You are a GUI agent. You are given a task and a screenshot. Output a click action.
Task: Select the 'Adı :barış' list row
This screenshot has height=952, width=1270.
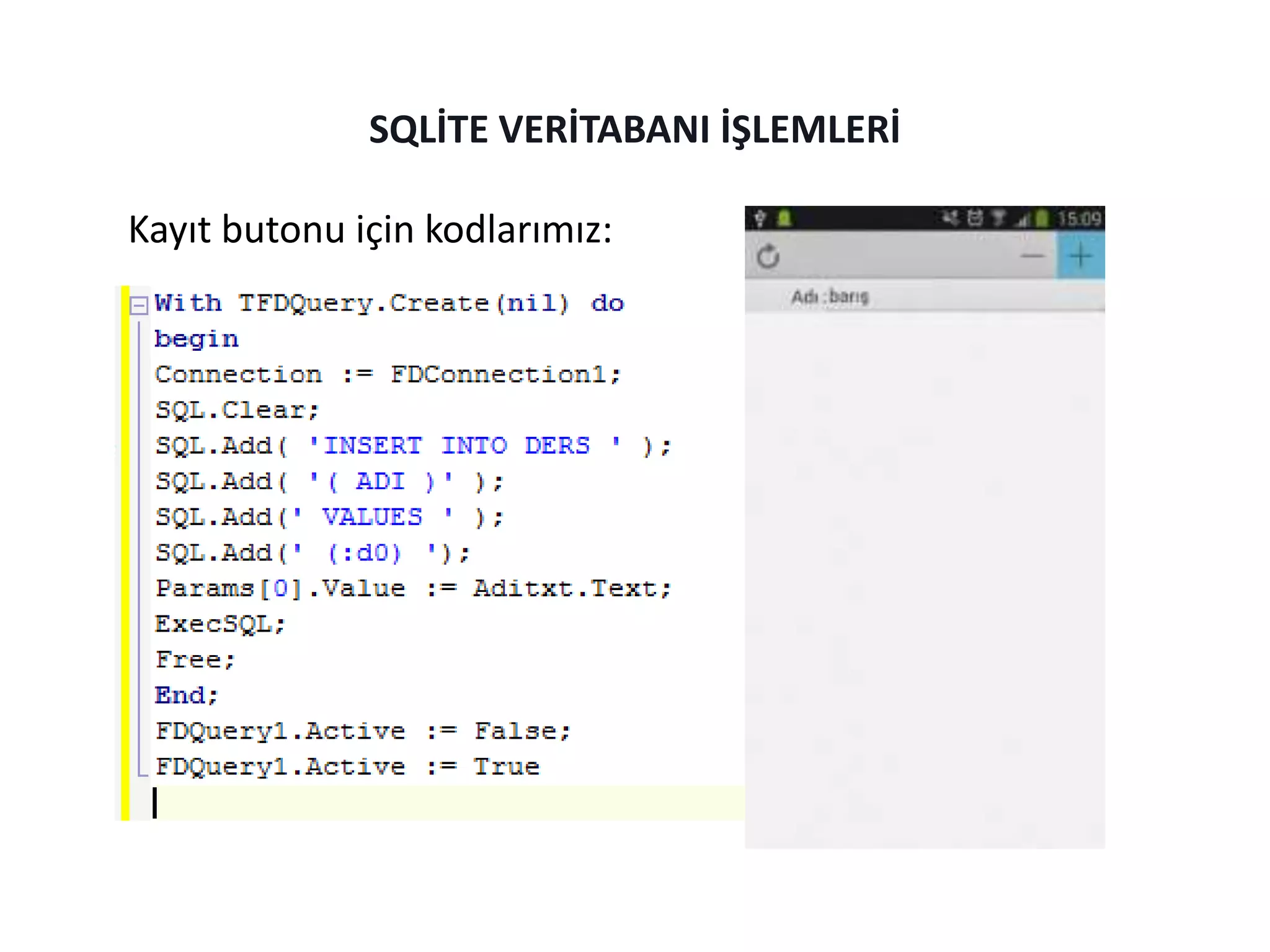point(925,296)
